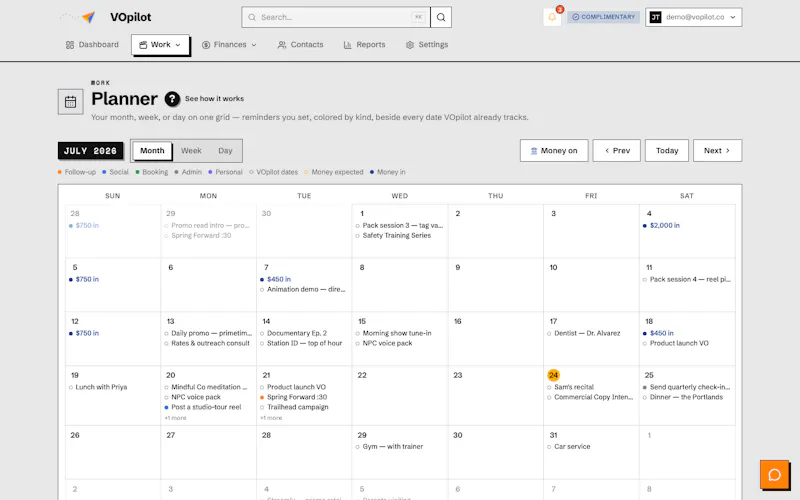Toggle the Money on button
The image size is (800, 500).
click(x=554, y=151)
